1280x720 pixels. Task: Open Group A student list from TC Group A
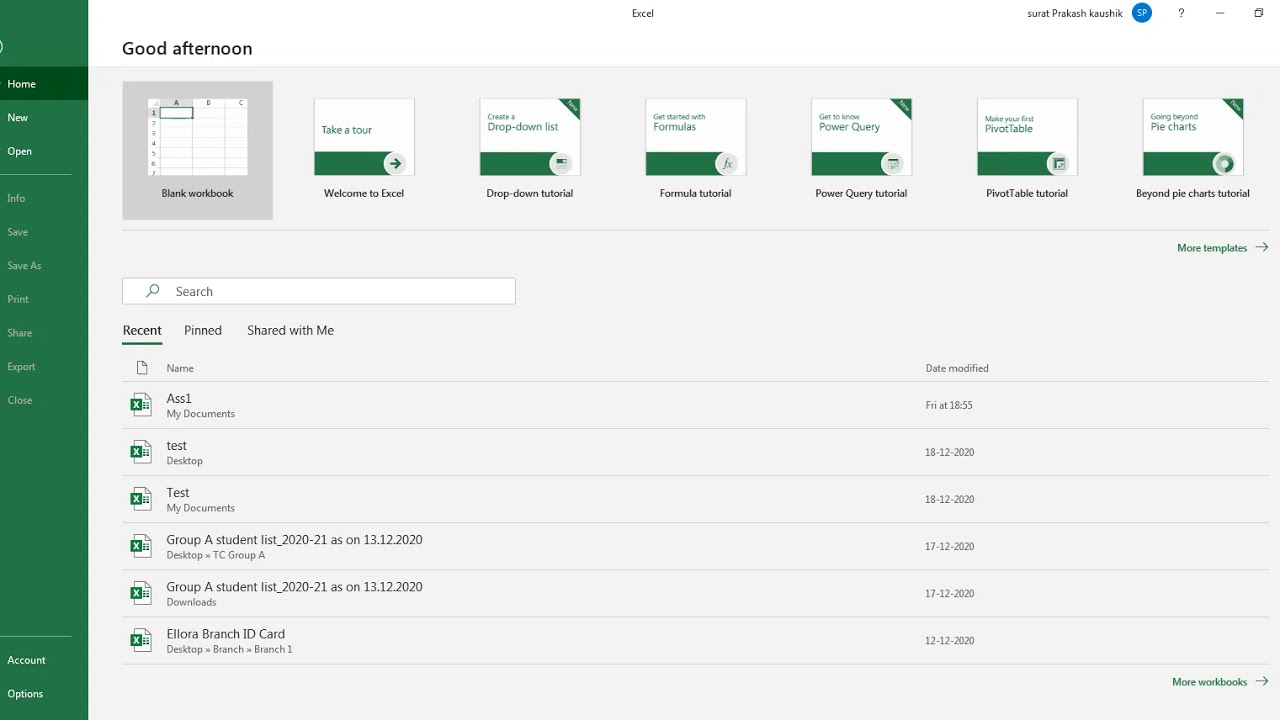(696, 546)
